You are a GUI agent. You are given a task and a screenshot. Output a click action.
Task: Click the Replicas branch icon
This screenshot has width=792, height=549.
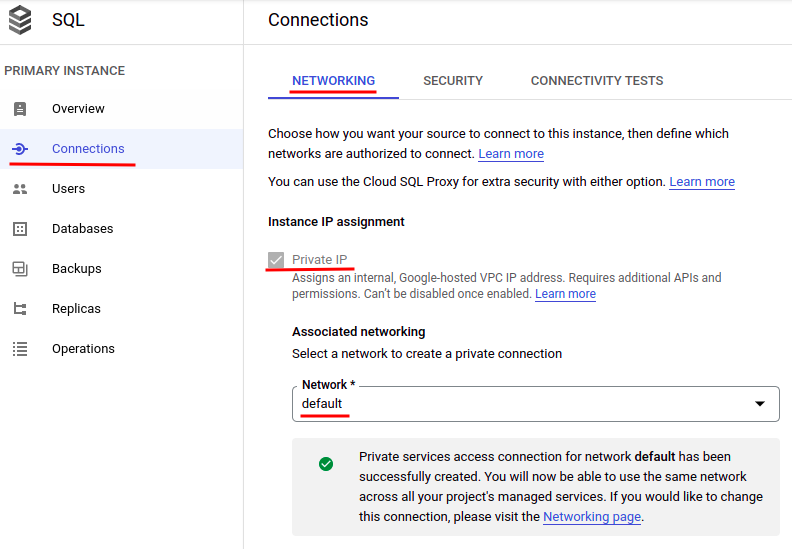click(20, 309)
